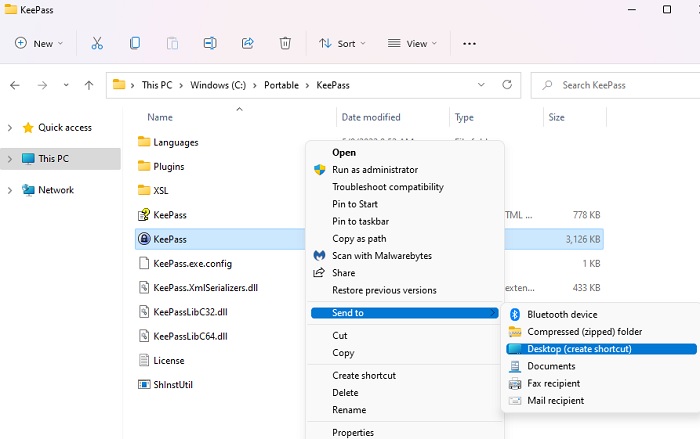Refresh the KeePass folder view
Viewport: 700px width, 439px height.
click(x=507, y=84)
